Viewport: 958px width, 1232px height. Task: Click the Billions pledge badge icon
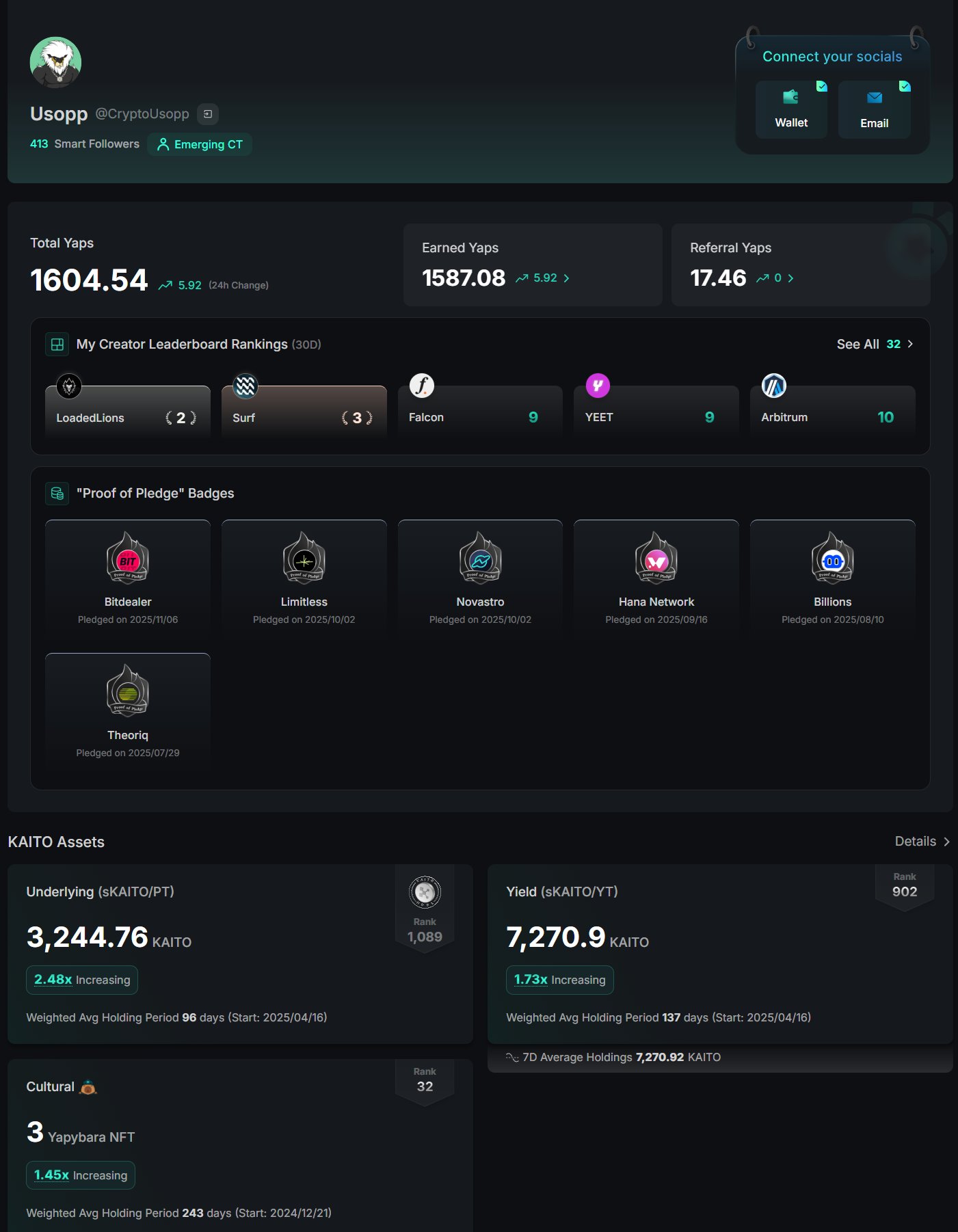833,558
